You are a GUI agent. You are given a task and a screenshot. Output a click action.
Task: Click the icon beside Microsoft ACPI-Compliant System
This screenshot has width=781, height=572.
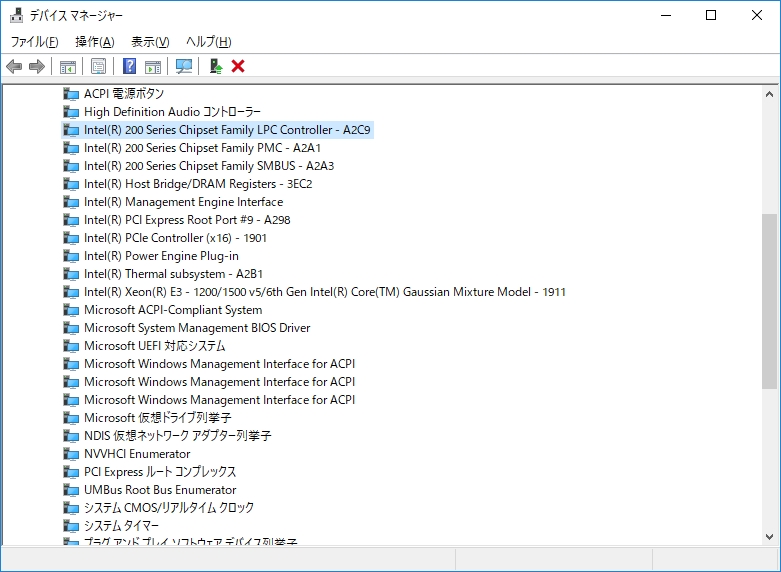[71, 309]
